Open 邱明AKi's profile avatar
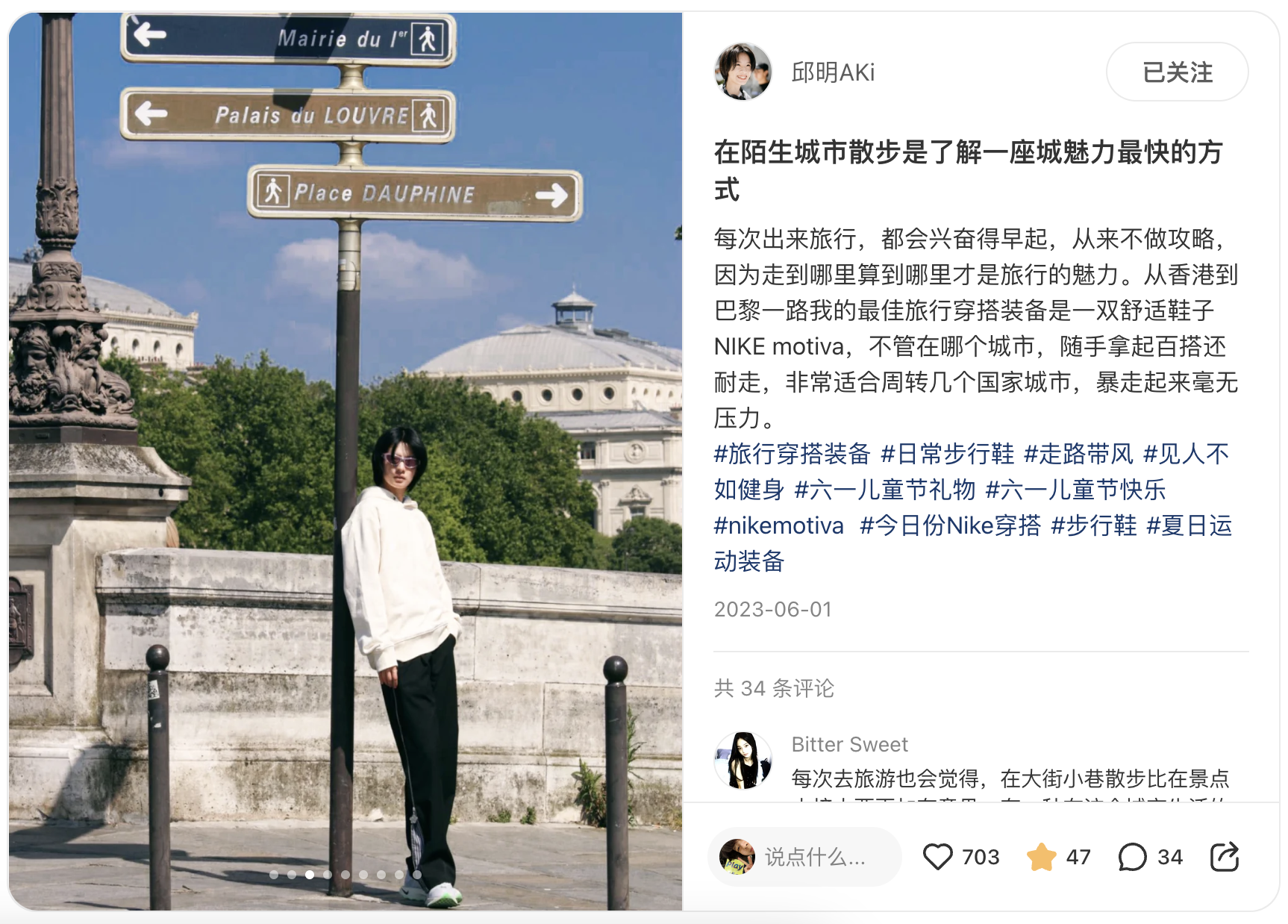The image size is (1288, 924). pyautogui.click(x=743, y=72)
